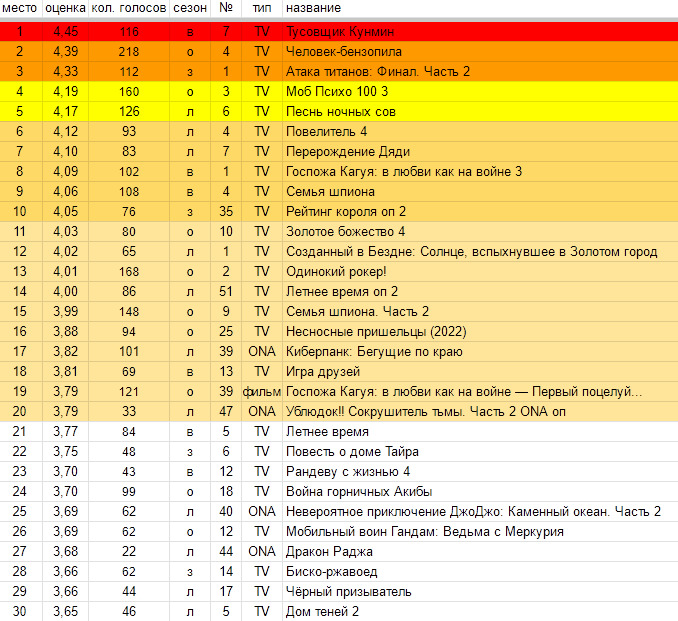Click the title 'Рейтинг короля оп 2'
The image size is (678, 621).
(x=346, y=211)
